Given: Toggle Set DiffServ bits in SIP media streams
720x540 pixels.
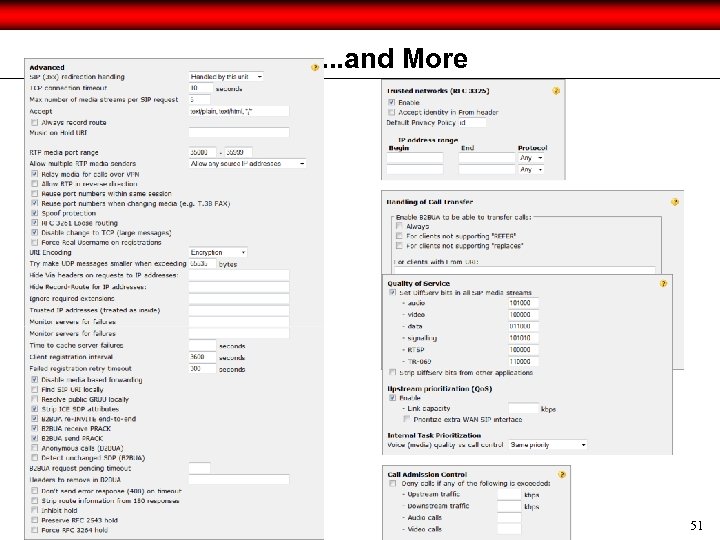Looking at the screenshot, I should (392, 292).
